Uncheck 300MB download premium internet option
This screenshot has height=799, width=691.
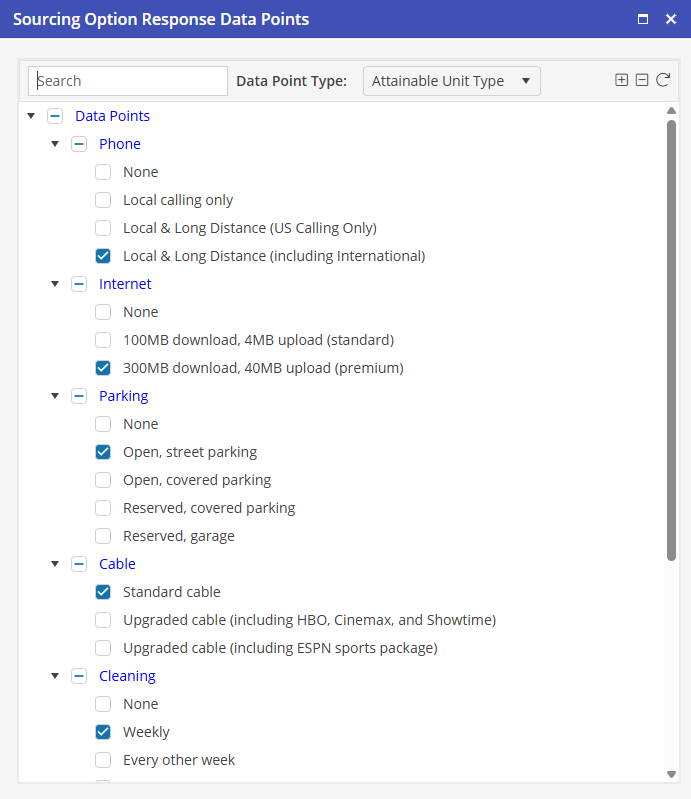tap(103, 368)
